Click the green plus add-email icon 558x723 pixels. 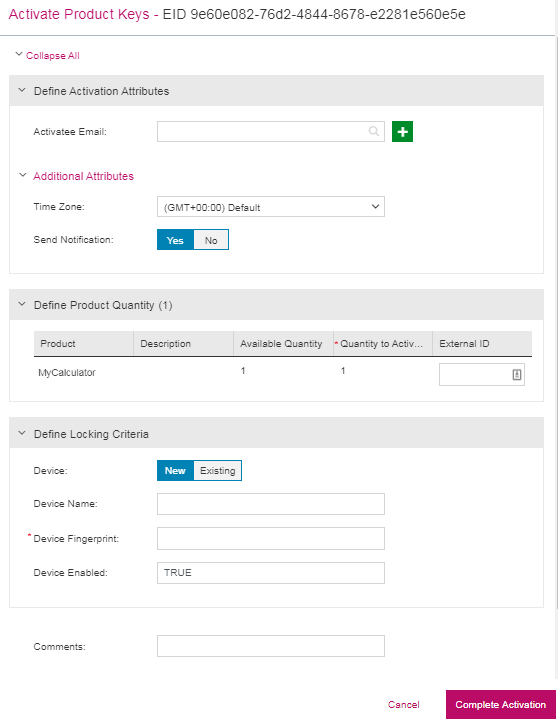point(402,132)
